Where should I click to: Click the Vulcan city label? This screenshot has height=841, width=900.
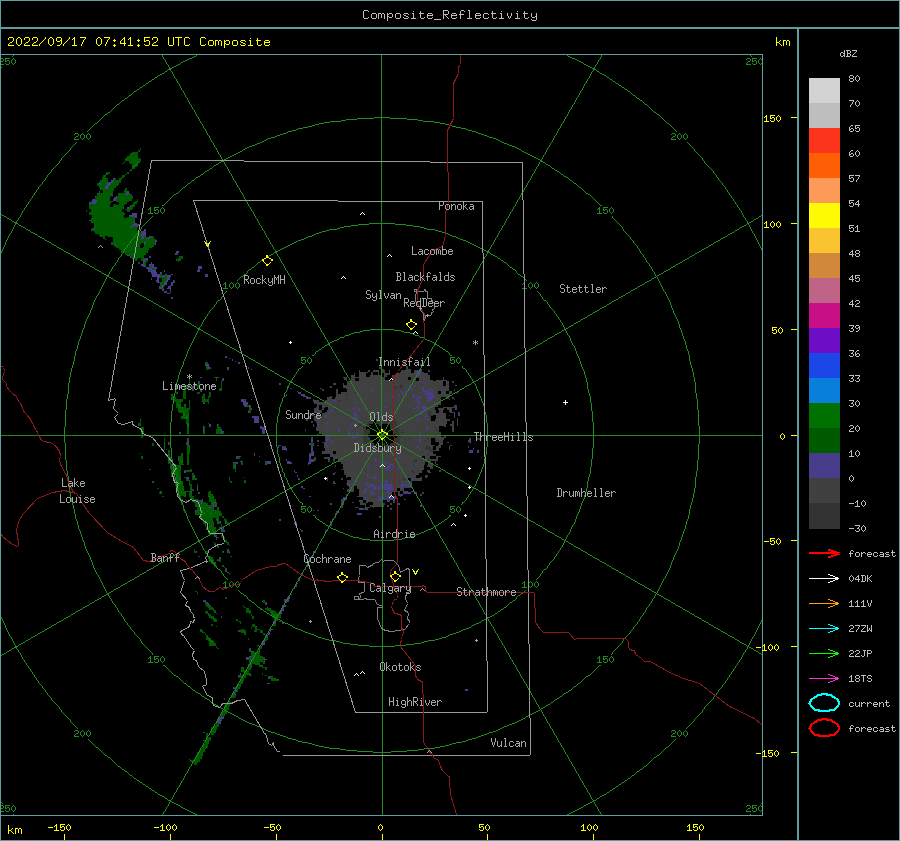pos(509,743)
